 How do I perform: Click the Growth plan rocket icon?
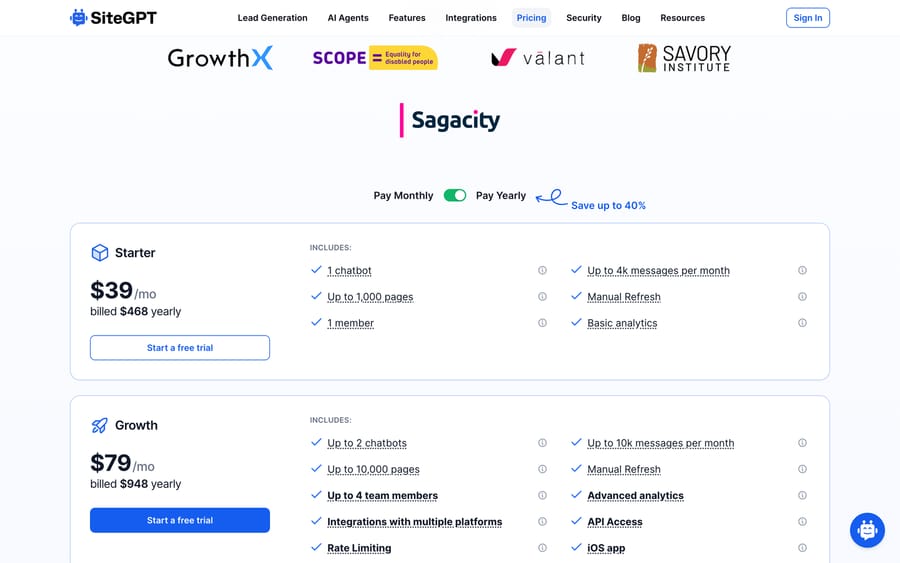[100, 425]
